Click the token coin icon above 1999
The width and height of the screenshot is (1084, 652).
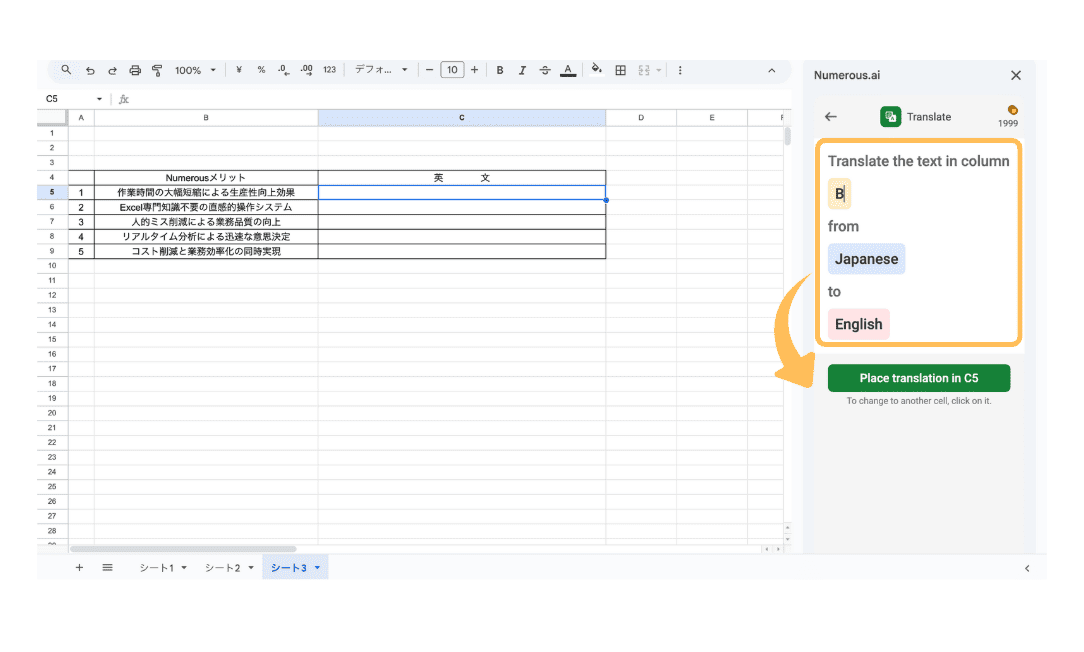(x=1012, y=110)
